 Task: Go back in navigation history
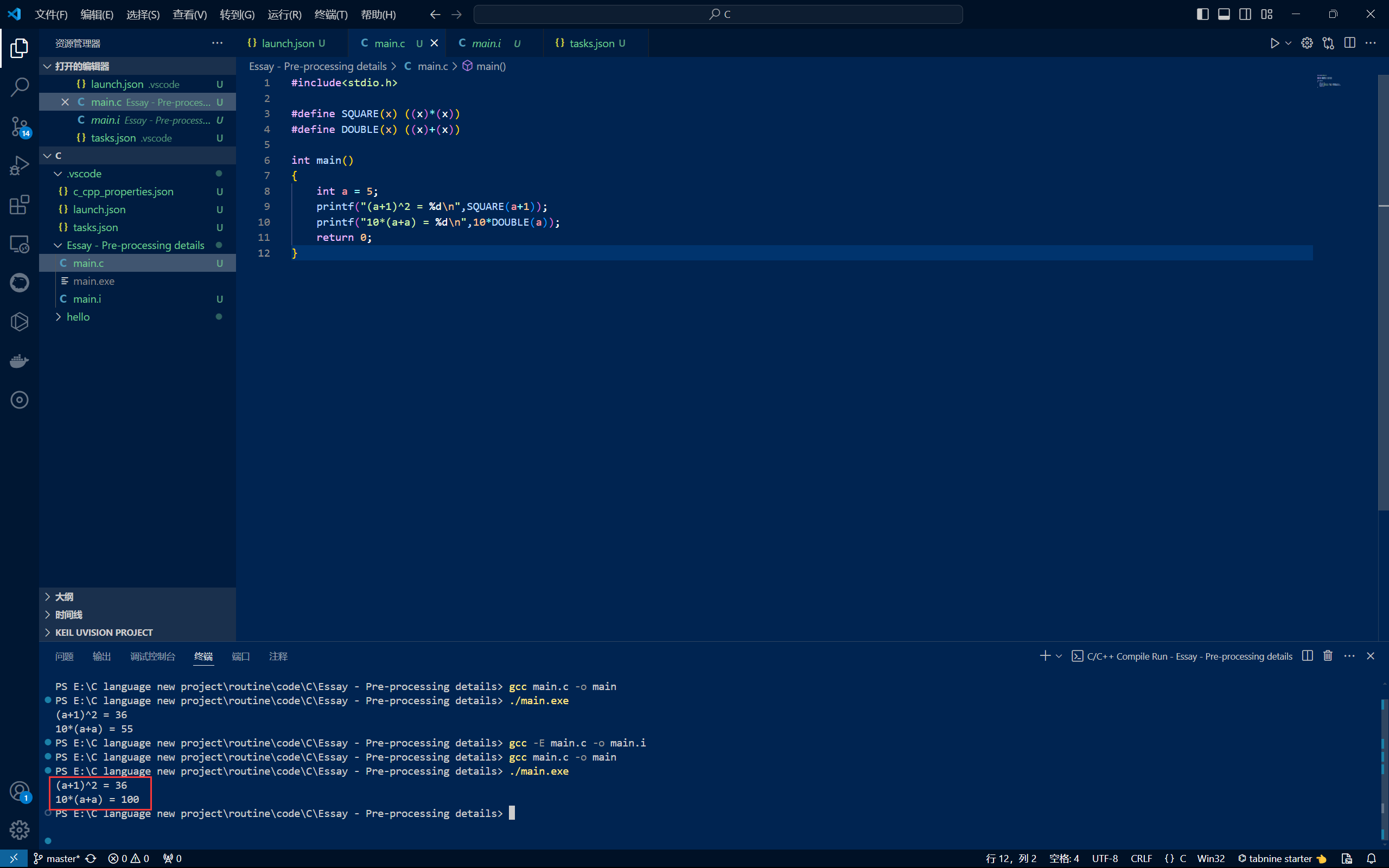click(435, 14)
